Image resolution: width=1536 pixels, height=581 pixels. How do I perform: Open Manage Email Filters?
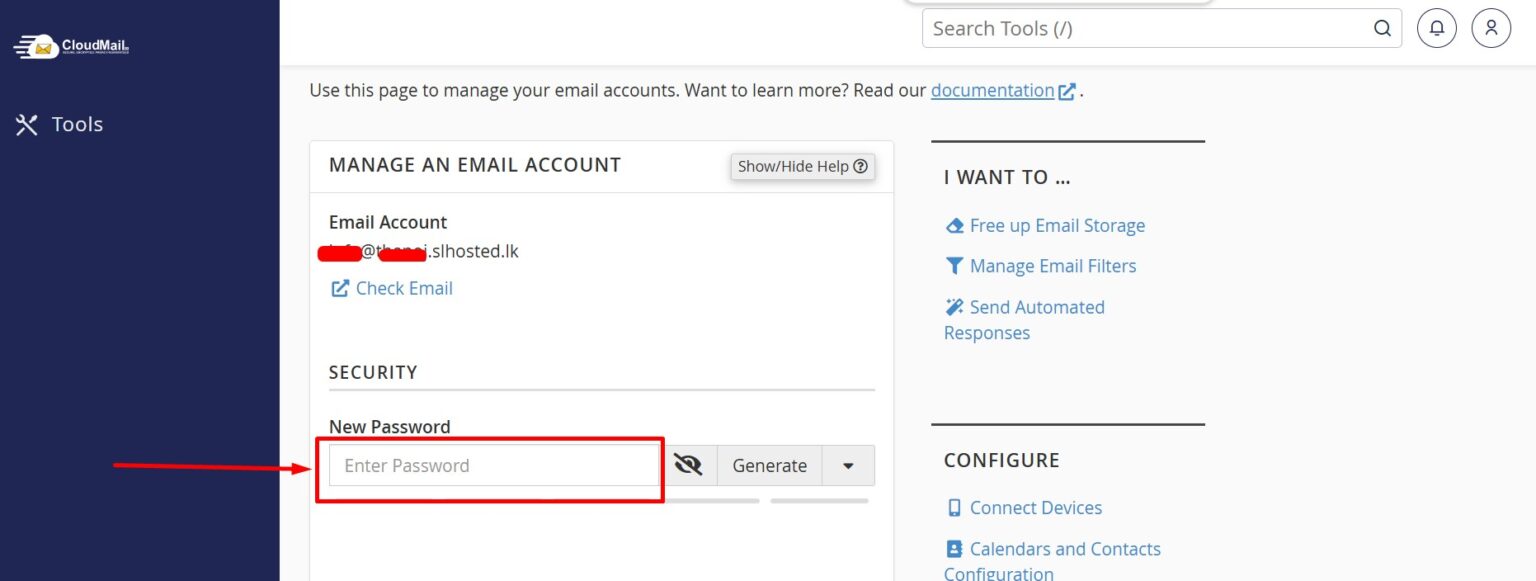[x=1052, y=266]
